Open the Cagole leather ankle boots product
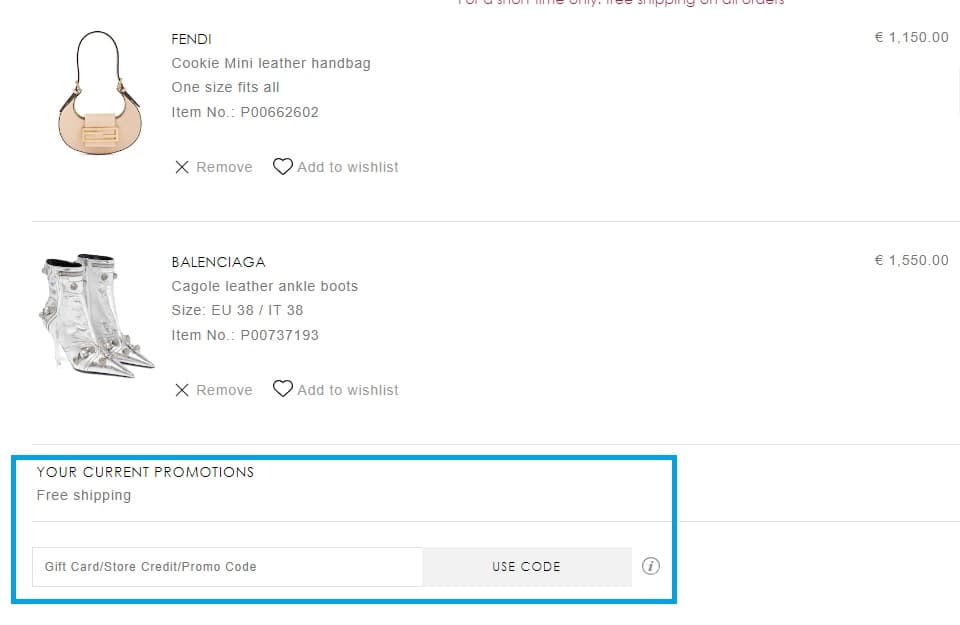This screenshot has width=960, height=625. click(x=264, y=286)
